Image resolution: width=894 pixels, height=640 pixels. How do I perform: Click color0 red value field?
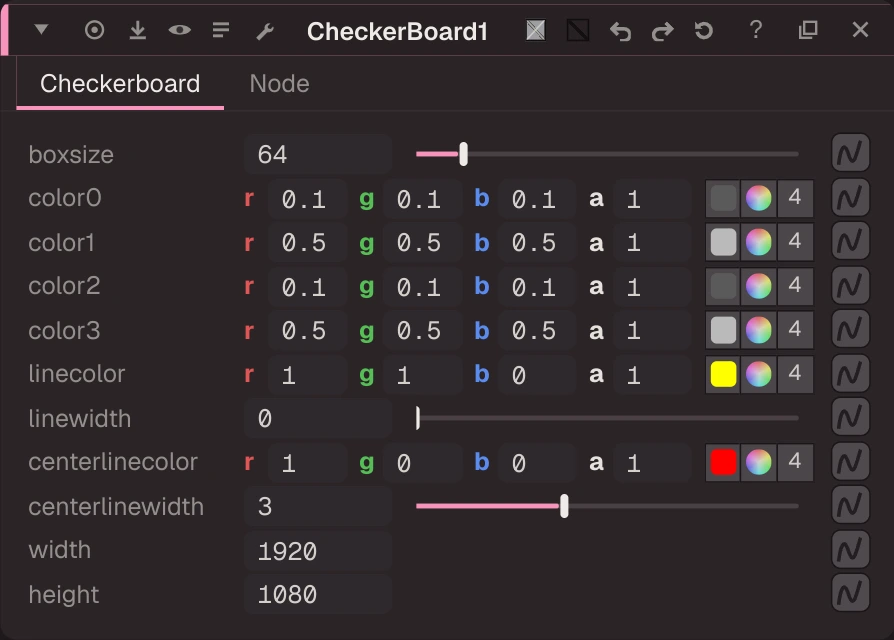click(x=307, y=198)
